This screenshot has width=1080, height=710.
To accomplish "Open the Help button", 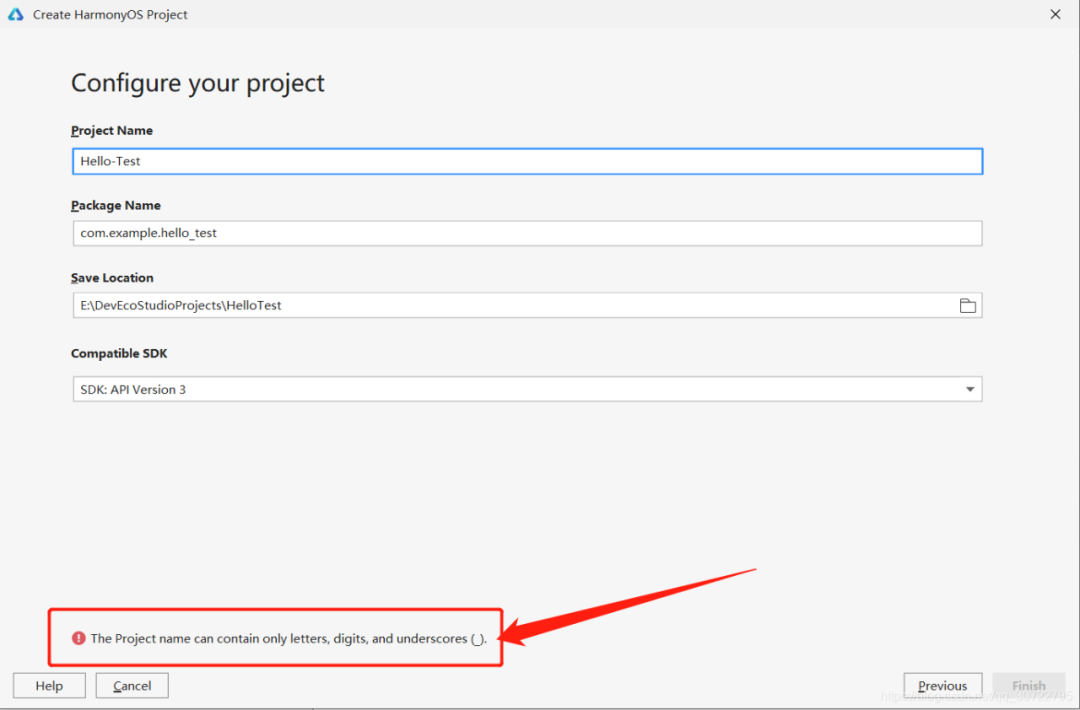I will point(50,686).
